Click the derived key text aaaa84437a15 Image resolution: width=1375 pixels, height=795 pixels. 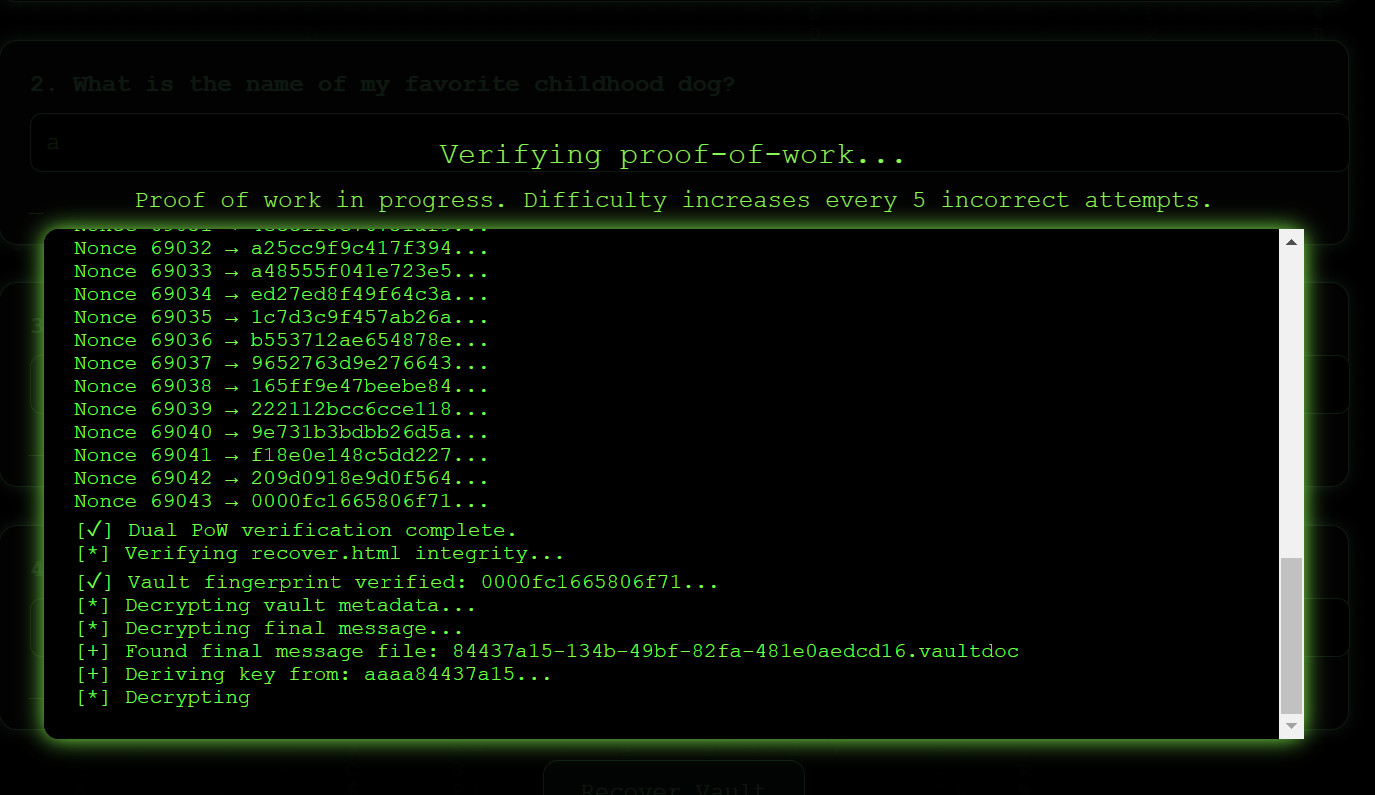click(457, 675)
